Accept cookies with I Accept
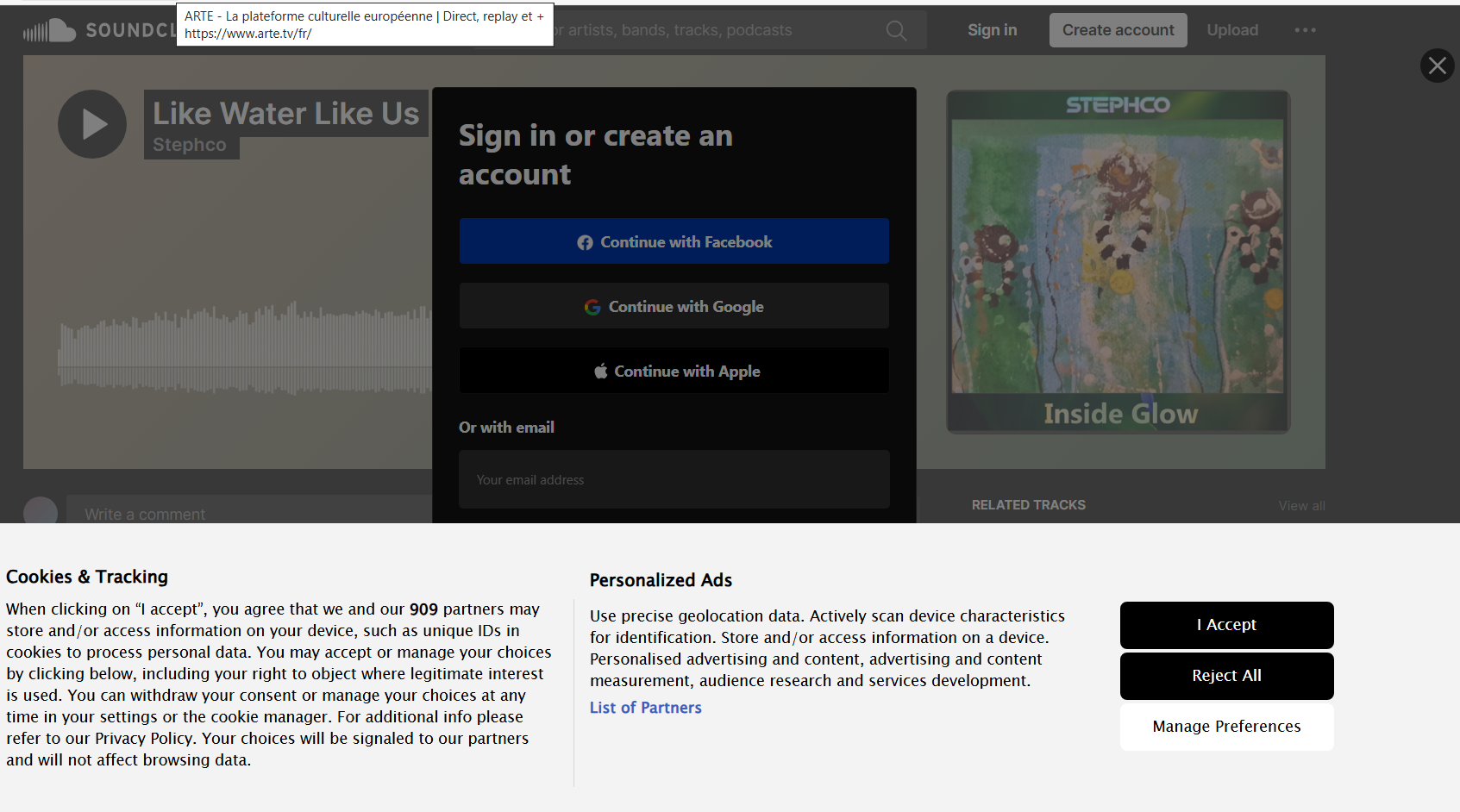 (1226, 625)
